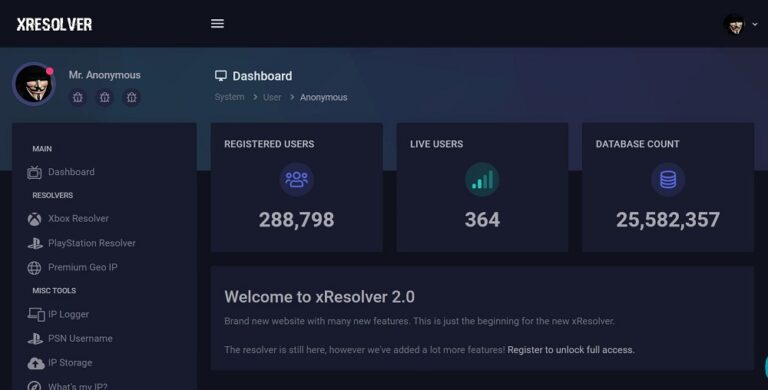Viewport: 768px width, 390px height.
Task: Select the 364 live users value
Action: pyautogui.click(x=482, y=219)
